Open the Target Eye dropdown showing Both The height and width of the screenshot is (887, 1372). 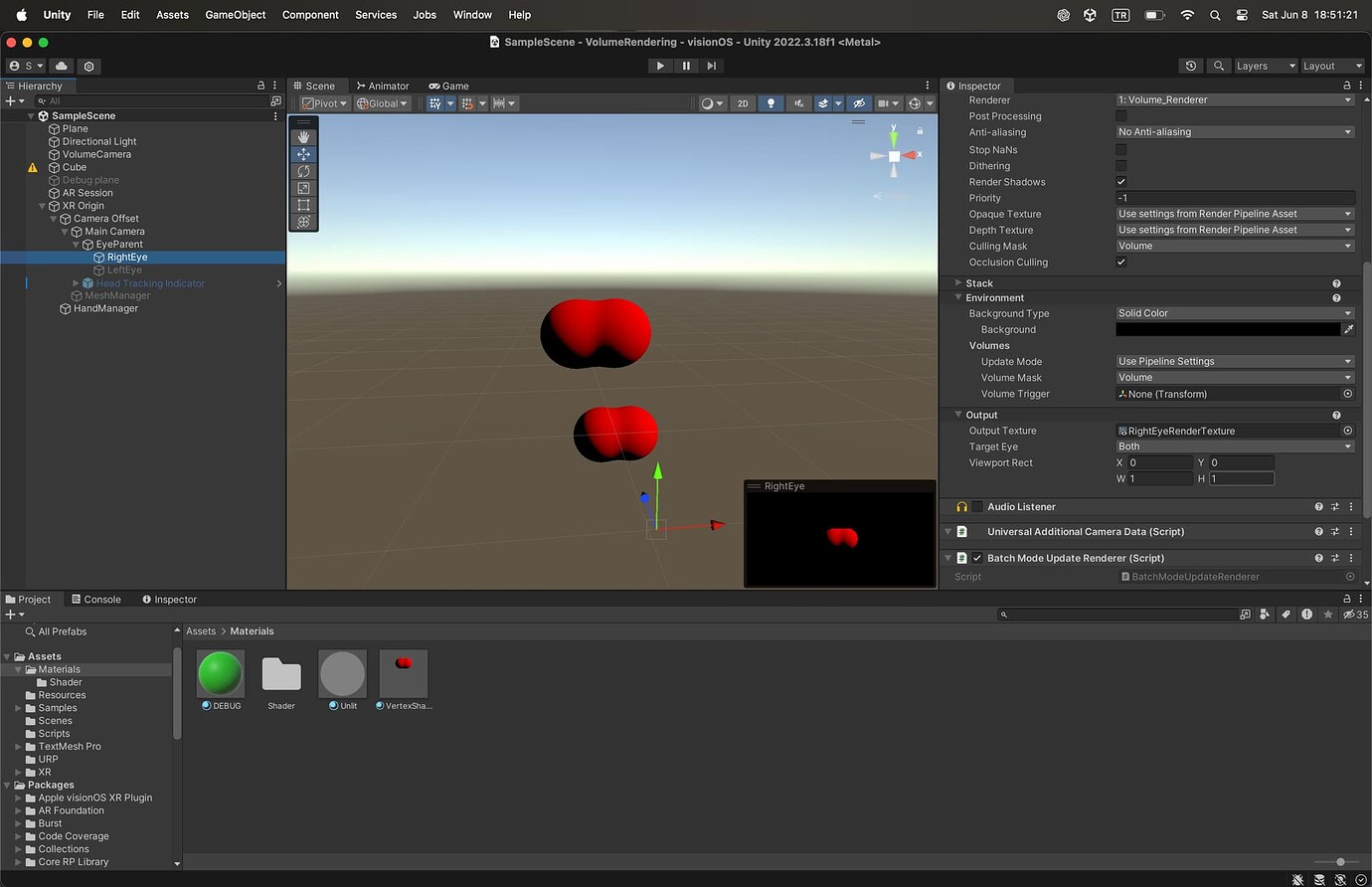[1235, 446]
